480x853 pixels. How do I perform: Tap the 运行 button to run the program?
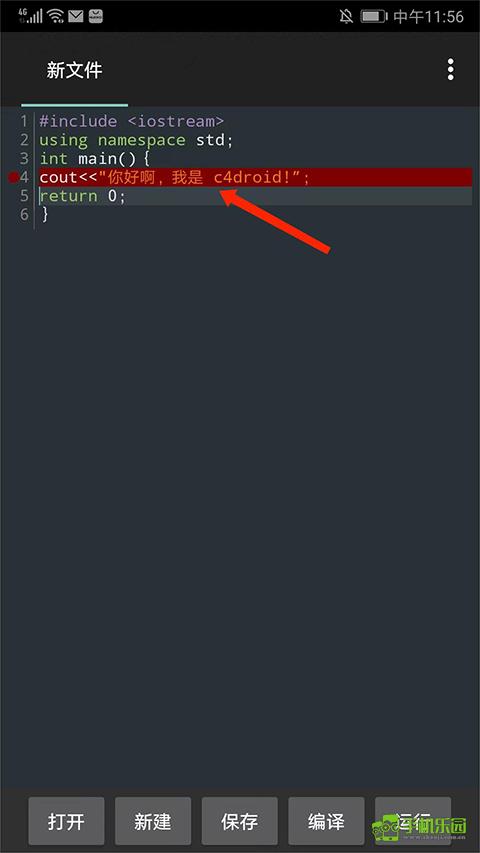413,821
